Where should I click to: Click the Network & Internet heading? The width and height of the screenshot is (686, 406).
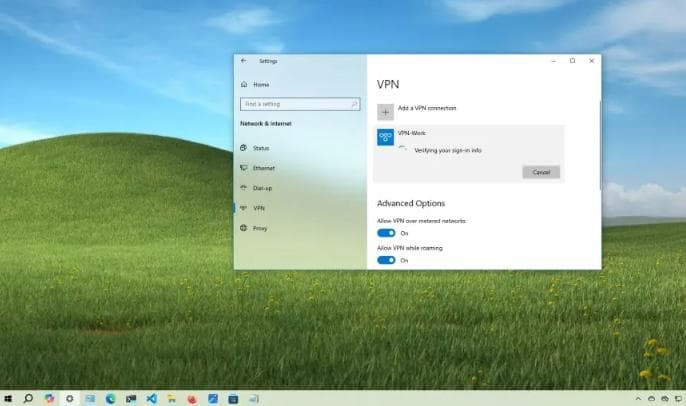266,124
